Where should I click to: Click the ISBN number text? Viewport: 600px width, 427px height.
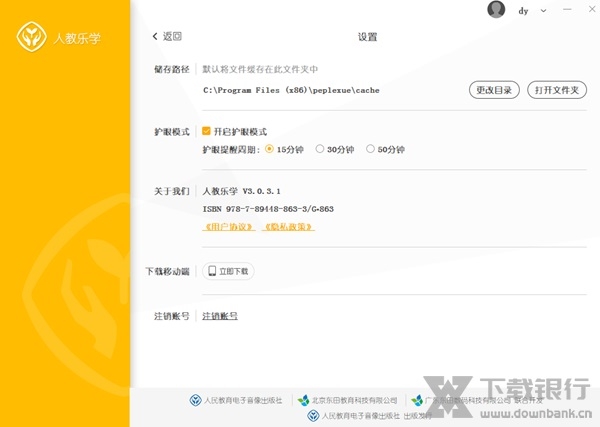coord(268,209)
